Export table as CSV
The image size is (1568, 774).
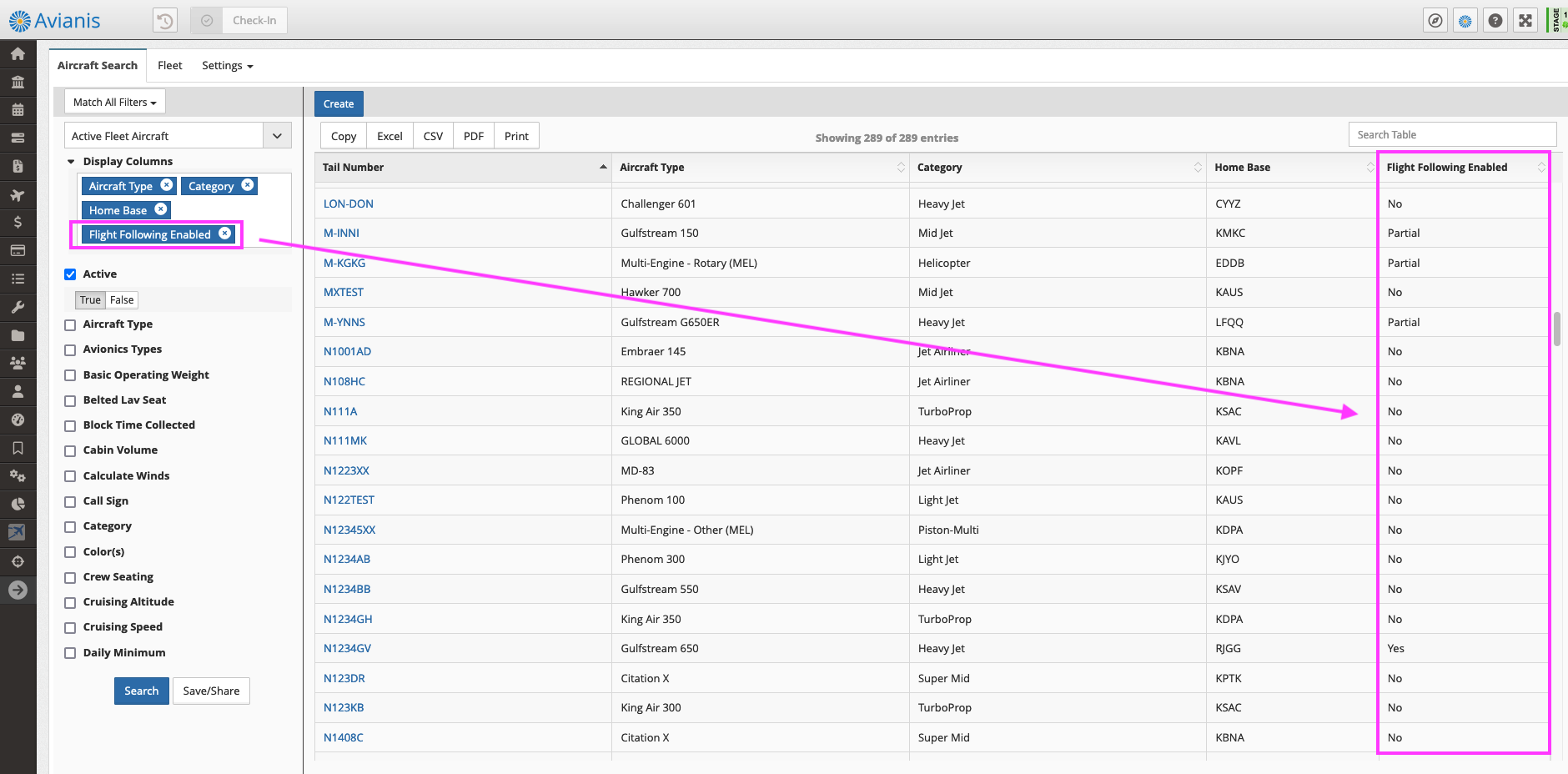point(433,136)
